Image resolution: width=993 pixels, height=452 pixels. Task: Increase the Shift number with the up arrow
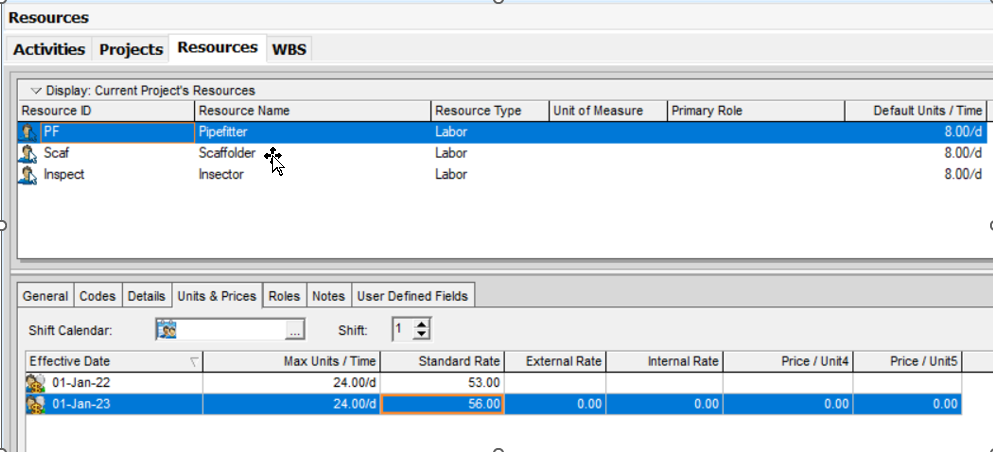422,324
